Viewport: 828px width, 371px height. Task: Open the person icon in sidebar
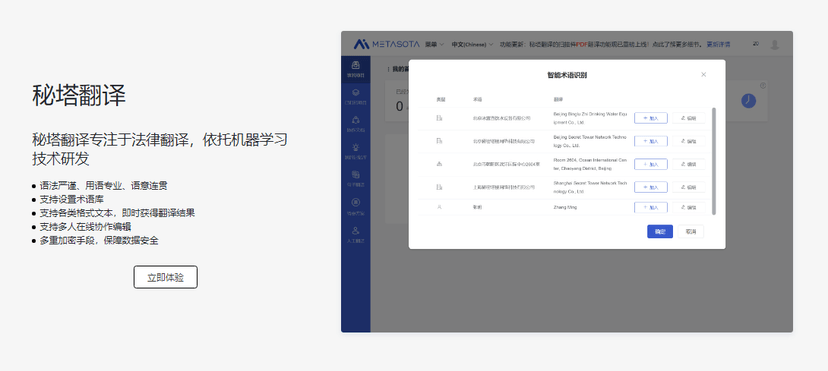355,231
